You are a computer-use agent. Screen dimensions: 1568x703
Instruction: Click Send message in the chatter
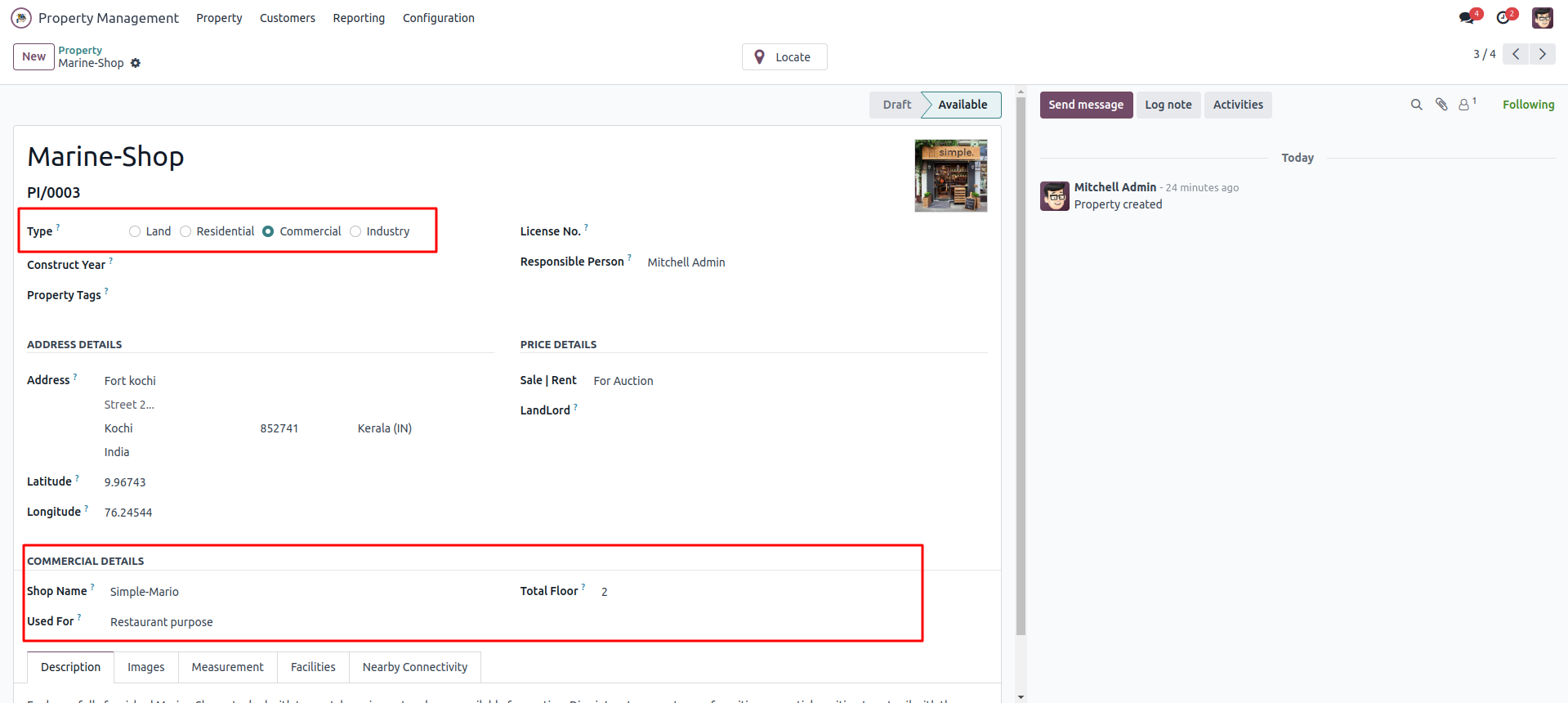1086,105
